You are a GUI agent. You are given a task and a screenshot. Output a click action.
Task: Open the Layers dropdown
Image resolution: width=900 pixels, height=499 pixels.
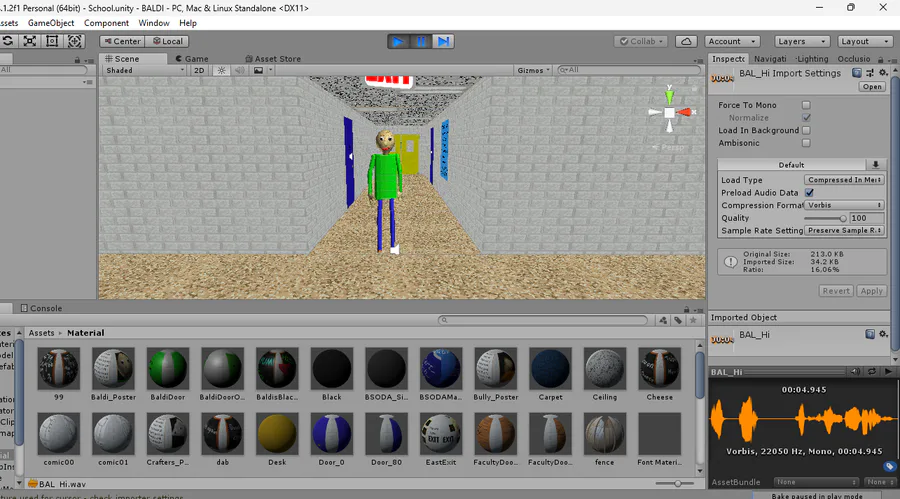coord(802,41)
